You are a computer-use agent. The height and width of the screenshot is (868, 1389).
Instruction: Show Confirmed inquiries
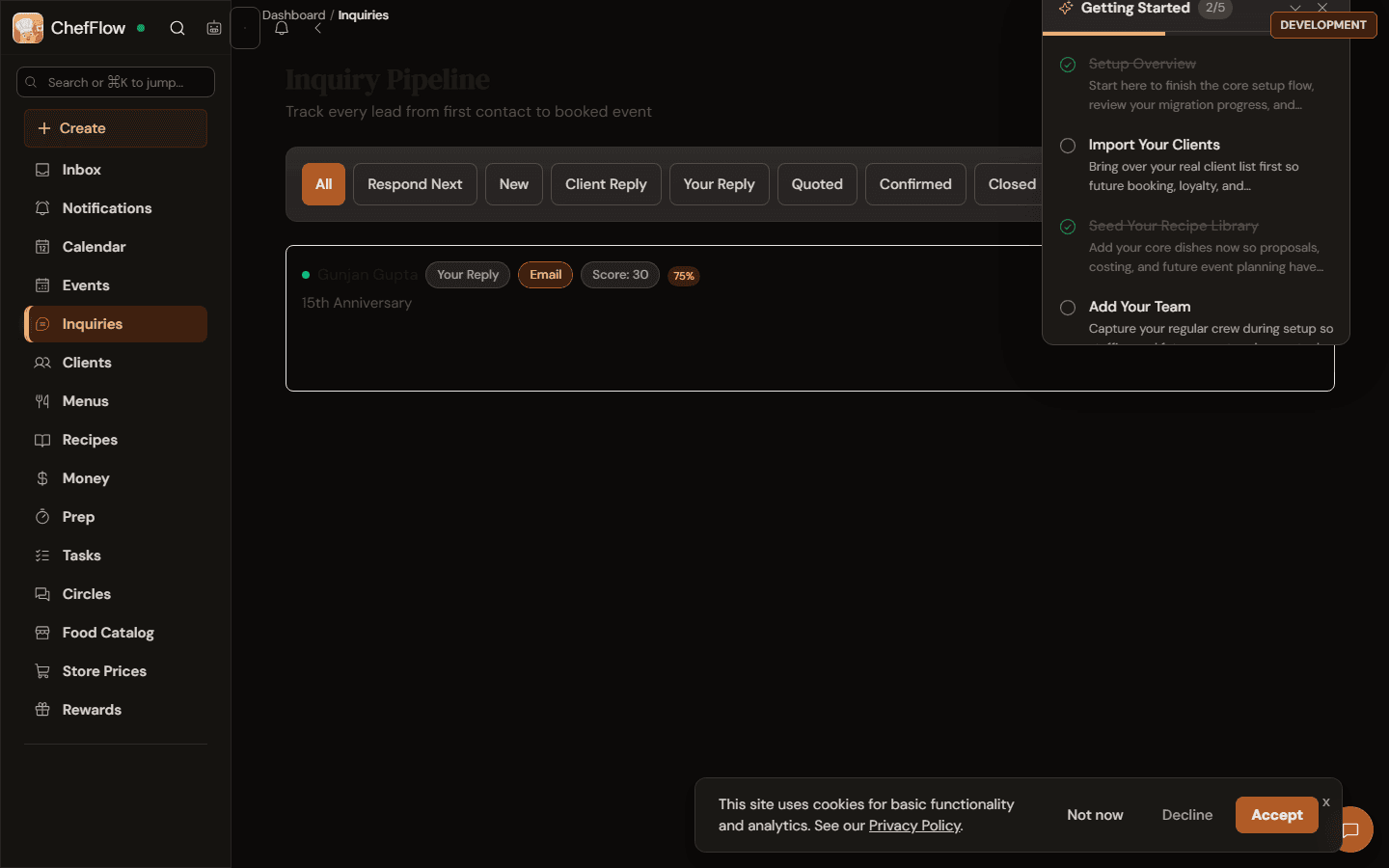tap(915, 184)
